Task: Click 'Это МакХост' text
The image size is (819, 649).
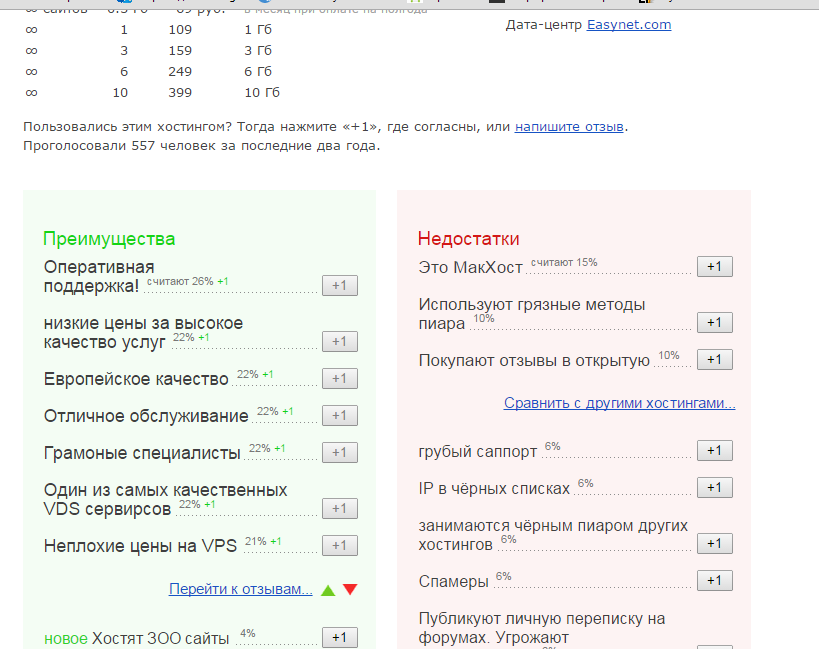Action: coord(471,267)
